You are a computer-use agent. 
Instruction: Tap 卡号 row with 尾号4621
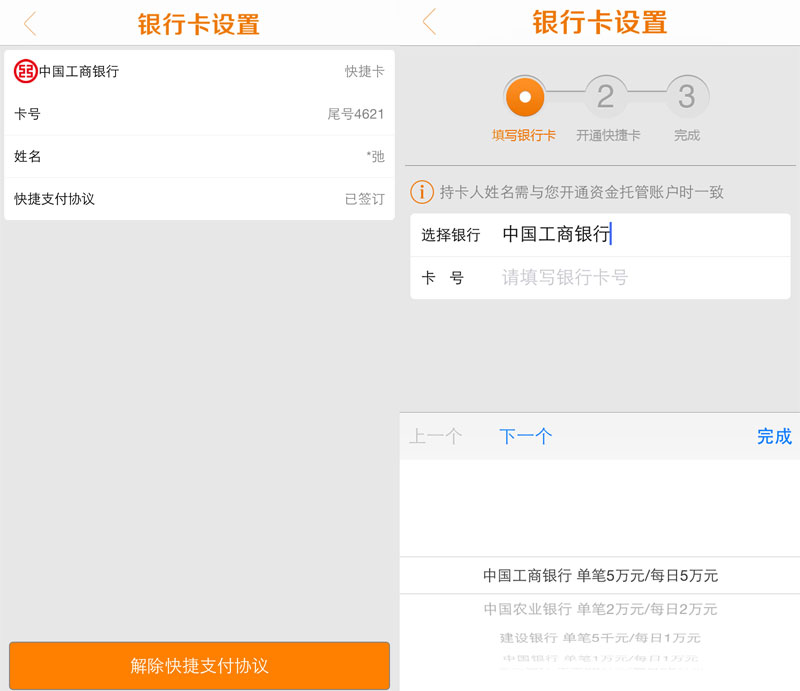(x=199, y=114)
